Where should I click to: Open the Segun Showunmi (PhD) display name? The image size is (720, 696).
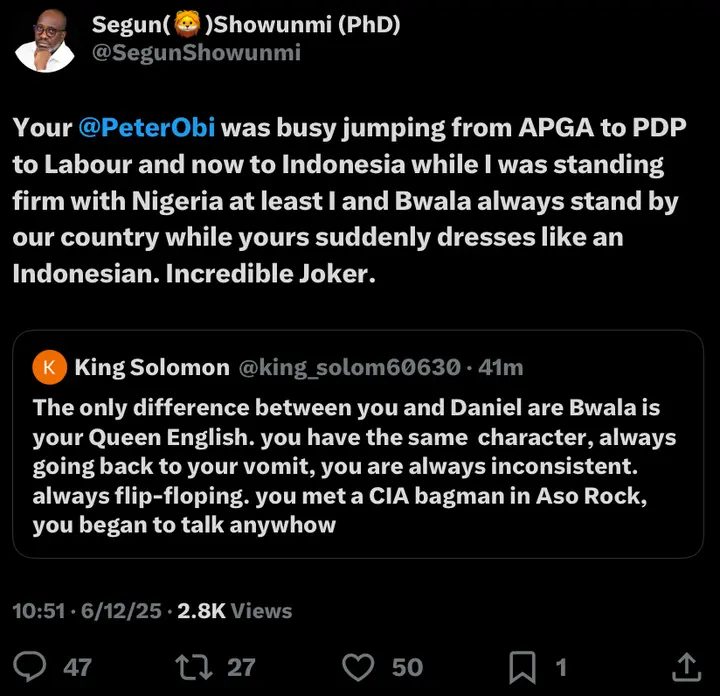point(246,25)
